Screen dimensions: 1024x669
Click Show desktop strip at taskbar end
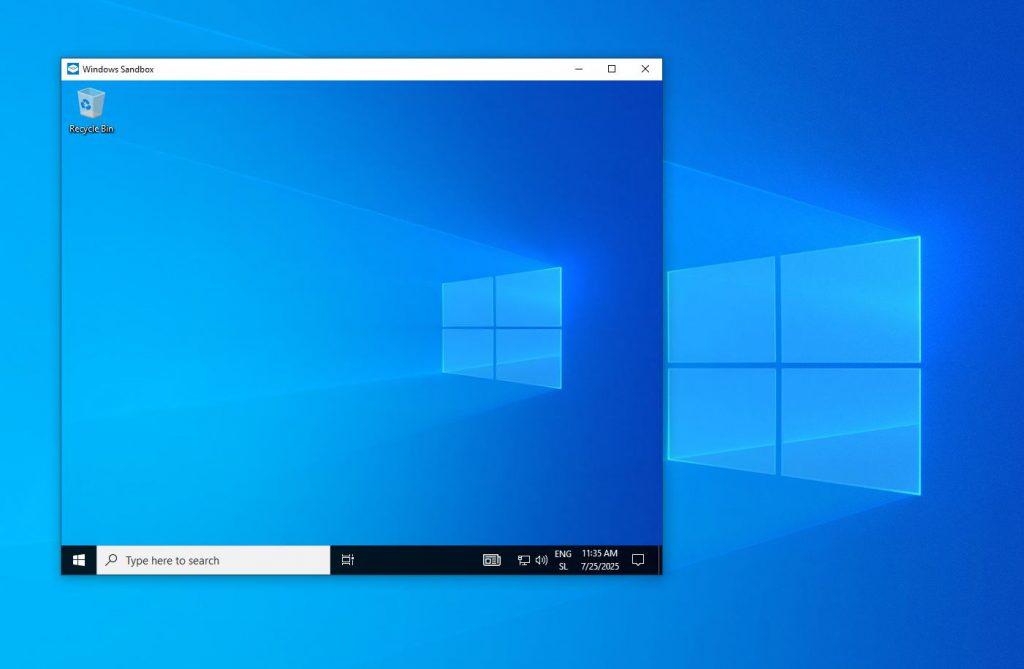(660, 560)
